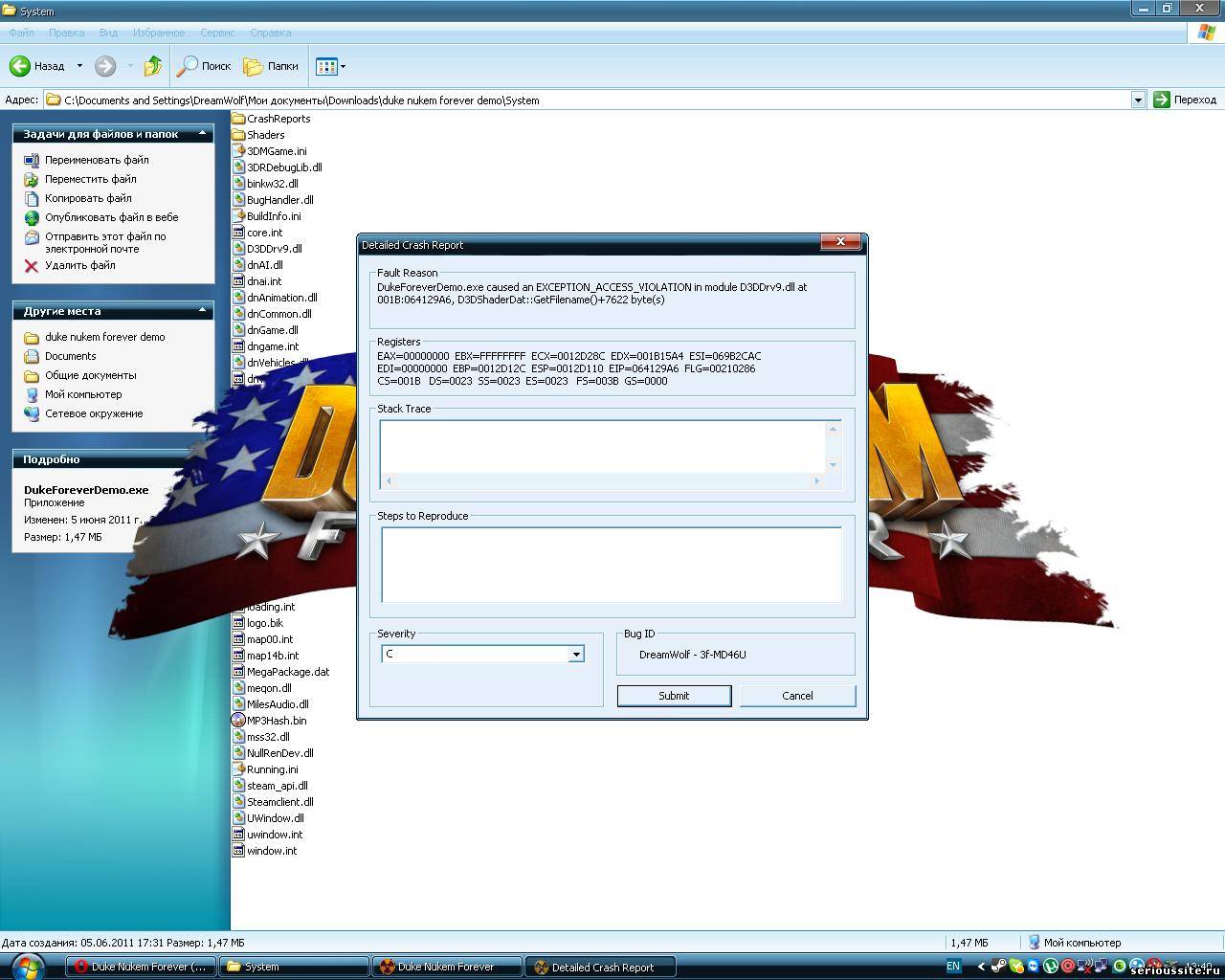This screenshot has width=1225, height=980.
Task: Select dnai.int file icon
Action: pos(239,281)
